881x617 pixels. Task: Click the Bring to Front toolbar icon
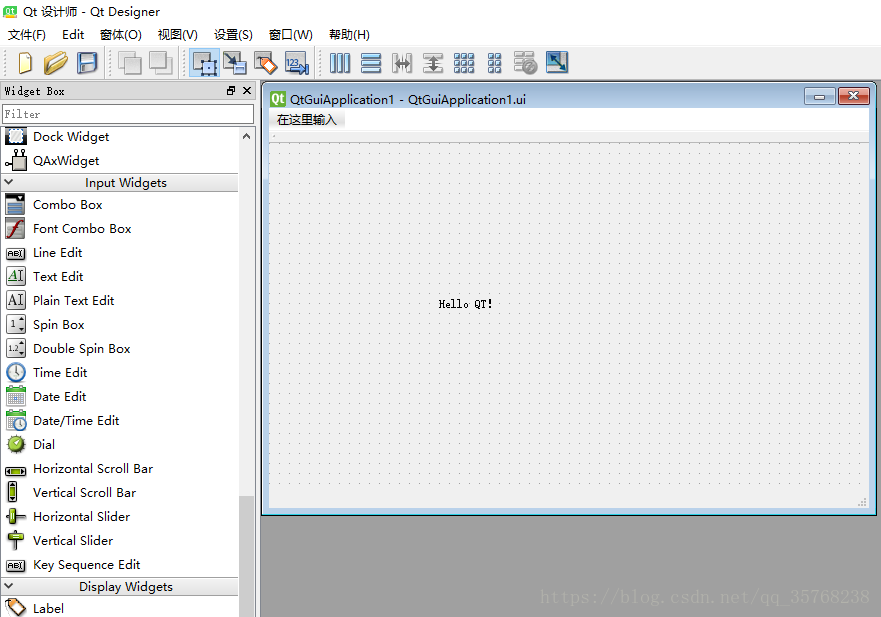(161, 63)
